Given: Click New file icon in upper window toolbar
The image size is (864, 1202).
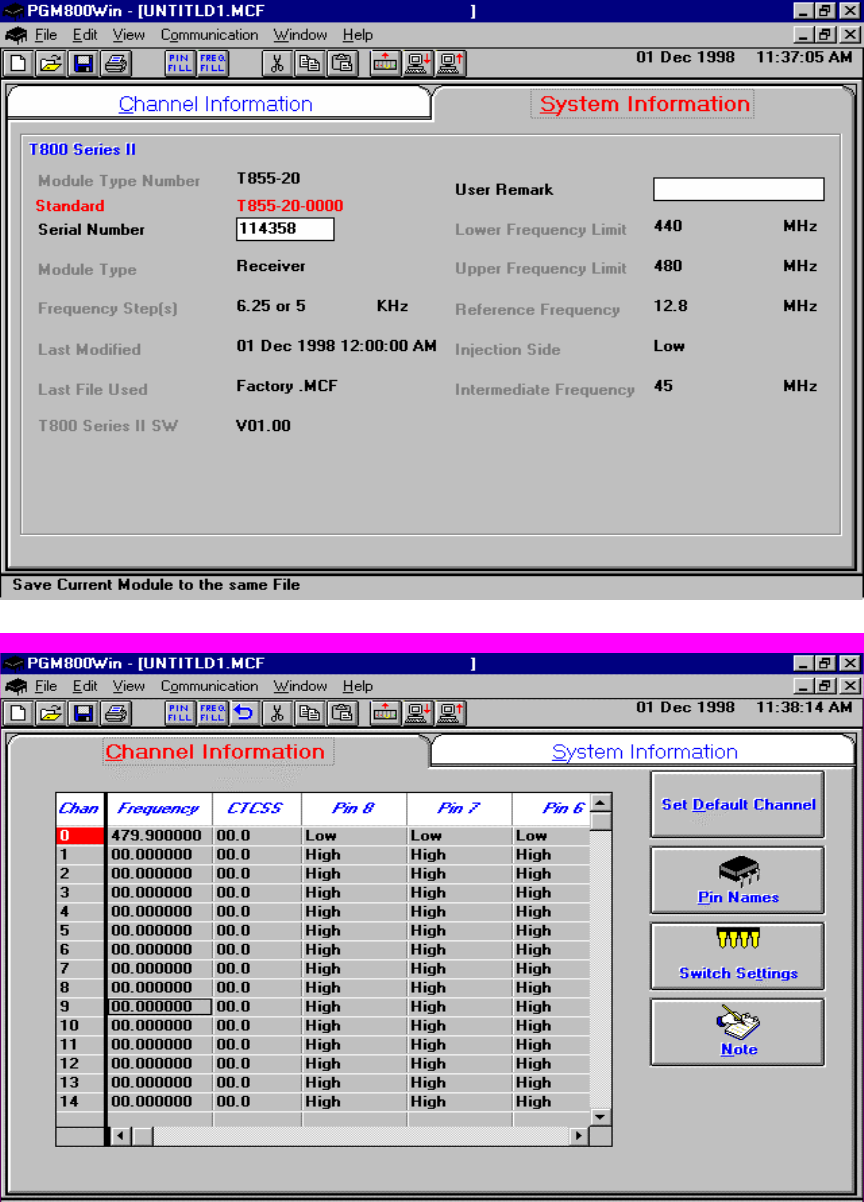Looking at the screenshot, I should [18, 64].
